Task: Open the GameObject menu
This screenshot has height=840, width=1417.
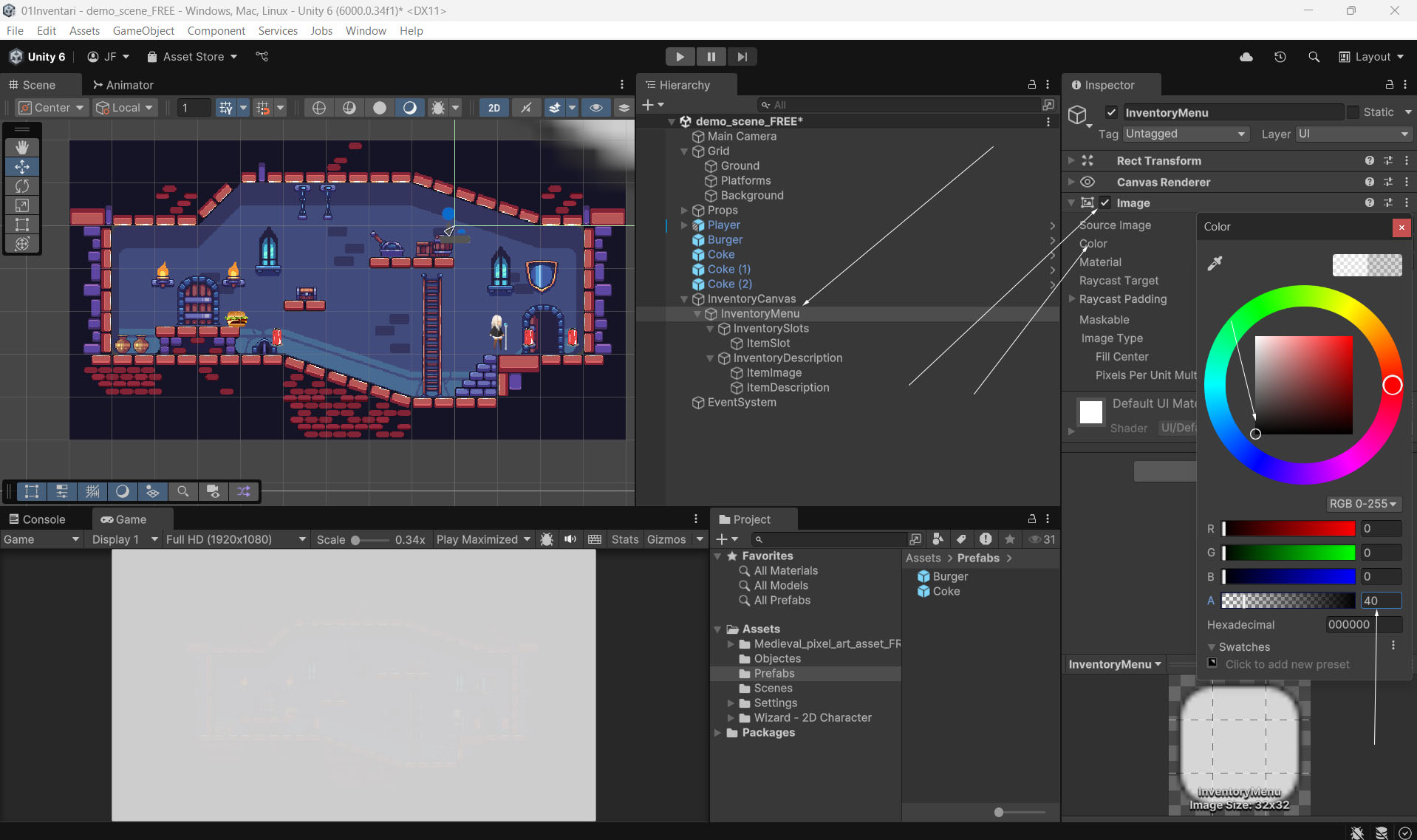Action: click(x=143, y=30)
